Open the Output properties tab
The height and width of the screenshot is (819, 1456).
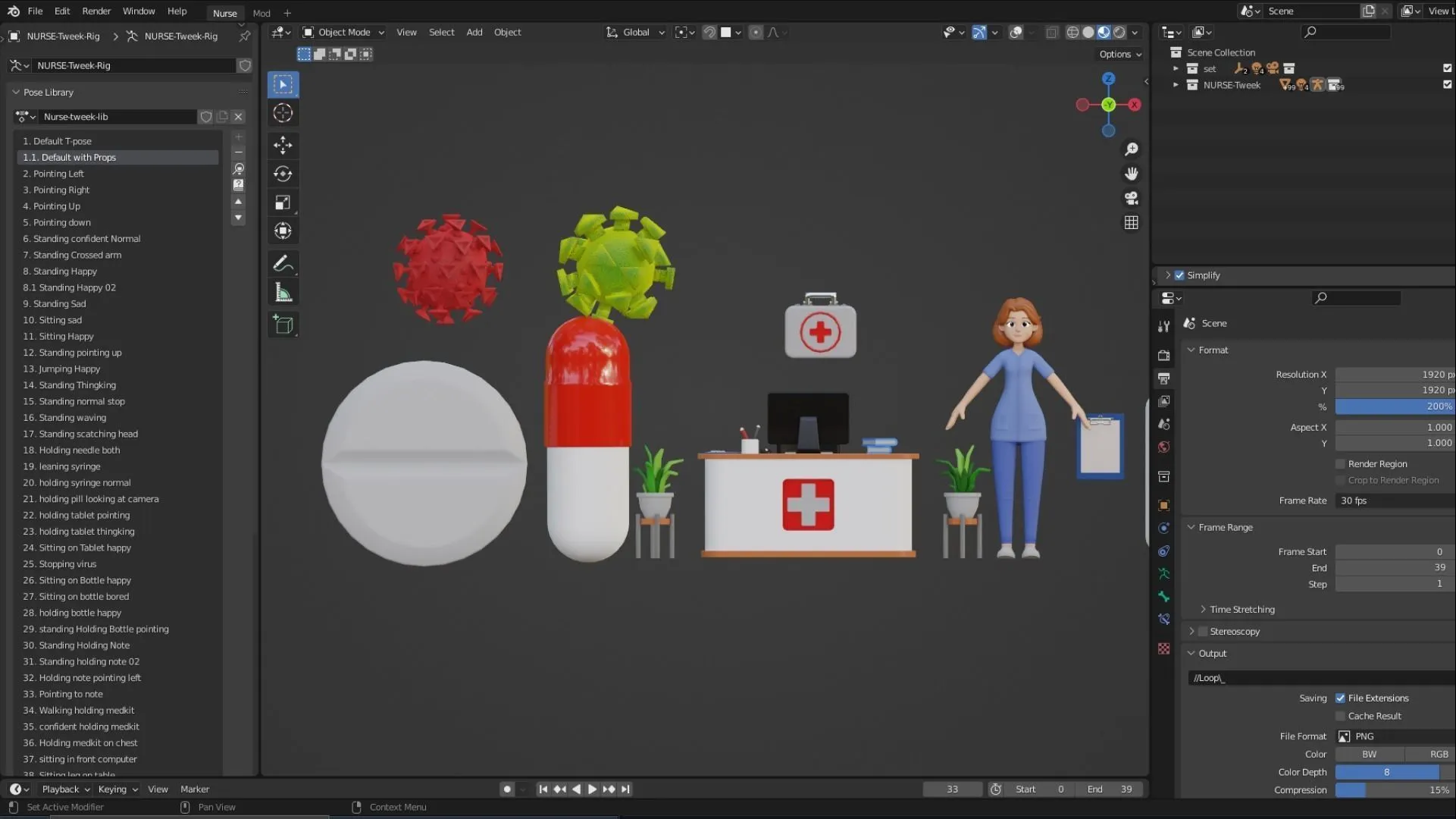[x=1164, y=378]
